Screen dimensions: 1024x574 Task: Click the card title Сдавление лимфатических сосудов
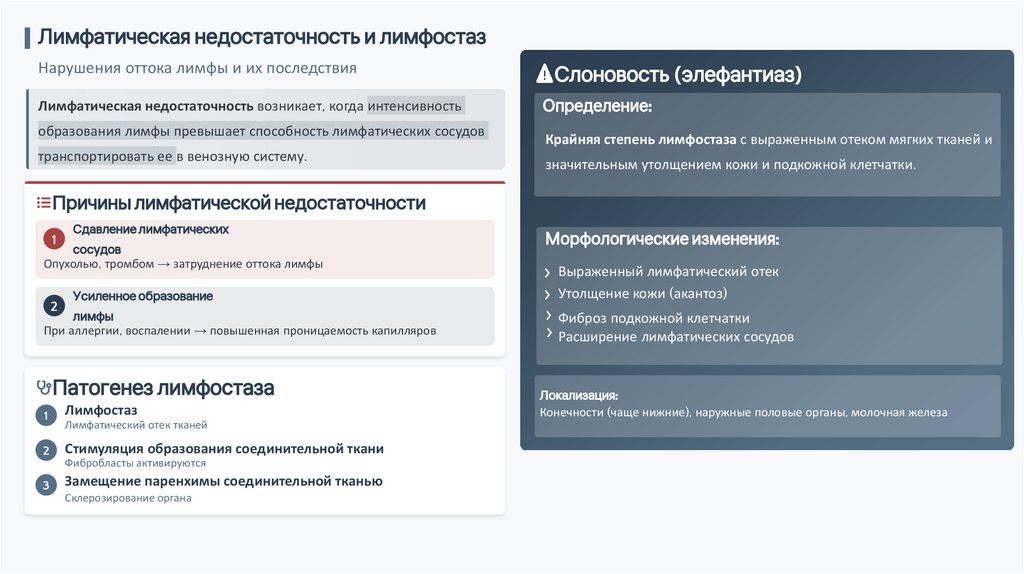click(x=151, y=239)
